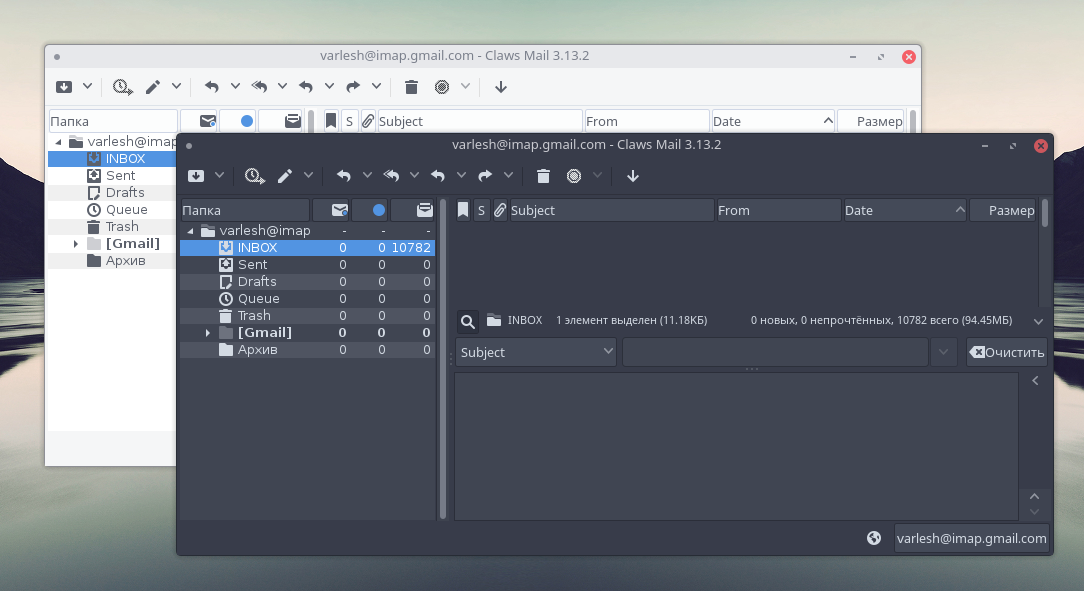This screenshot has width=1084, height=591.
Task: Sort by Date column in dark window
Action: point(905,210)
